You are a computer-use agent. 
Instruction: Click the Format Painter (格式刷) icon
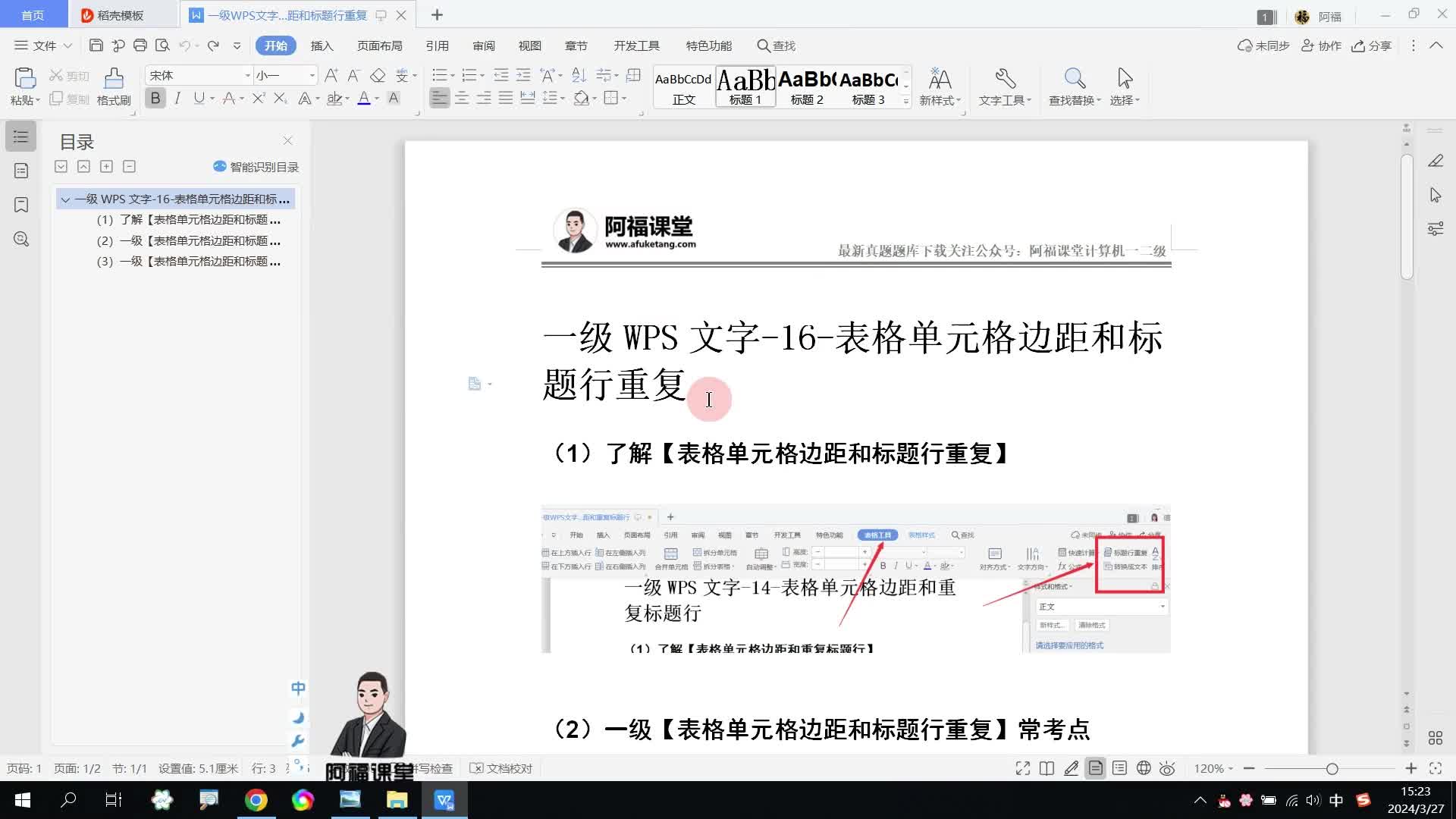(114, 78)
